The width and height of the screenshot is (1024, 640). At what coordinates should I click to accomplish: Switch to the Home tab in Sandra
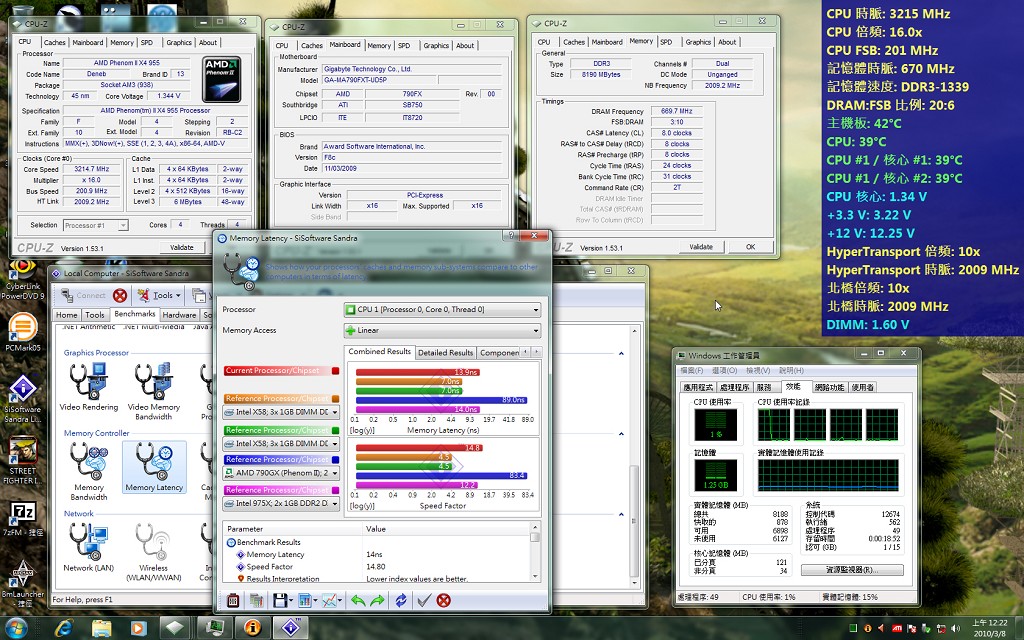pos(67,315)
